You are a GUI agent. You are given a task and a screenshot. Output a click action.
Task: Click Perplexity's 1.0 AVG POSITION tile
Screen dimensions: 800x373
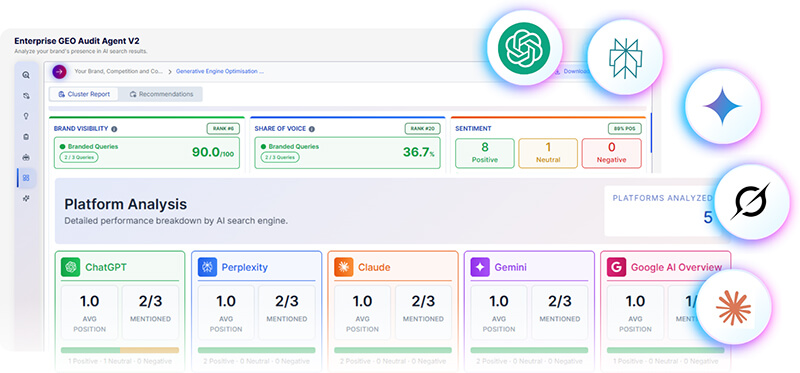click(x=226, y=312)
